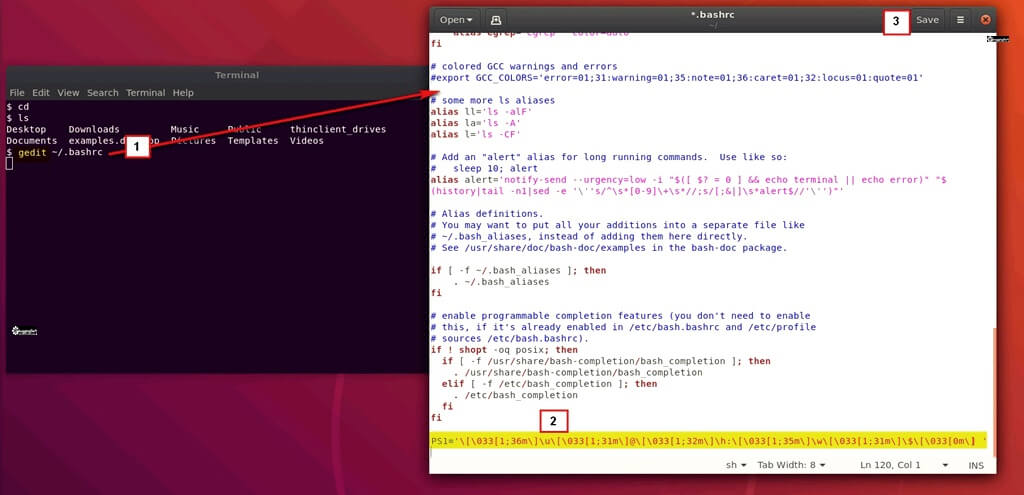Click the new document icon in gedit
The image size is (1024, 495).
497,19
